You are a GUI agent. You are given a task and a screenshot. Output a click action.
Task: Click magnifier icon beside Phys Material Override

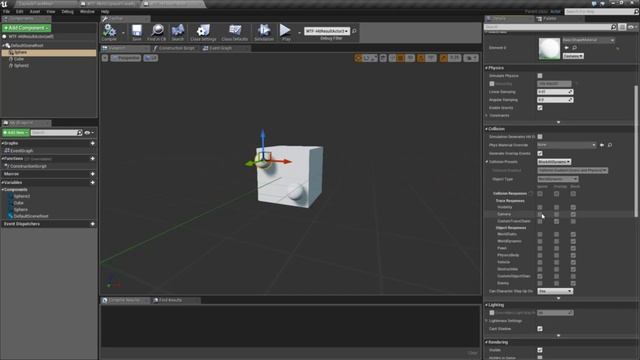coord(610,145)
